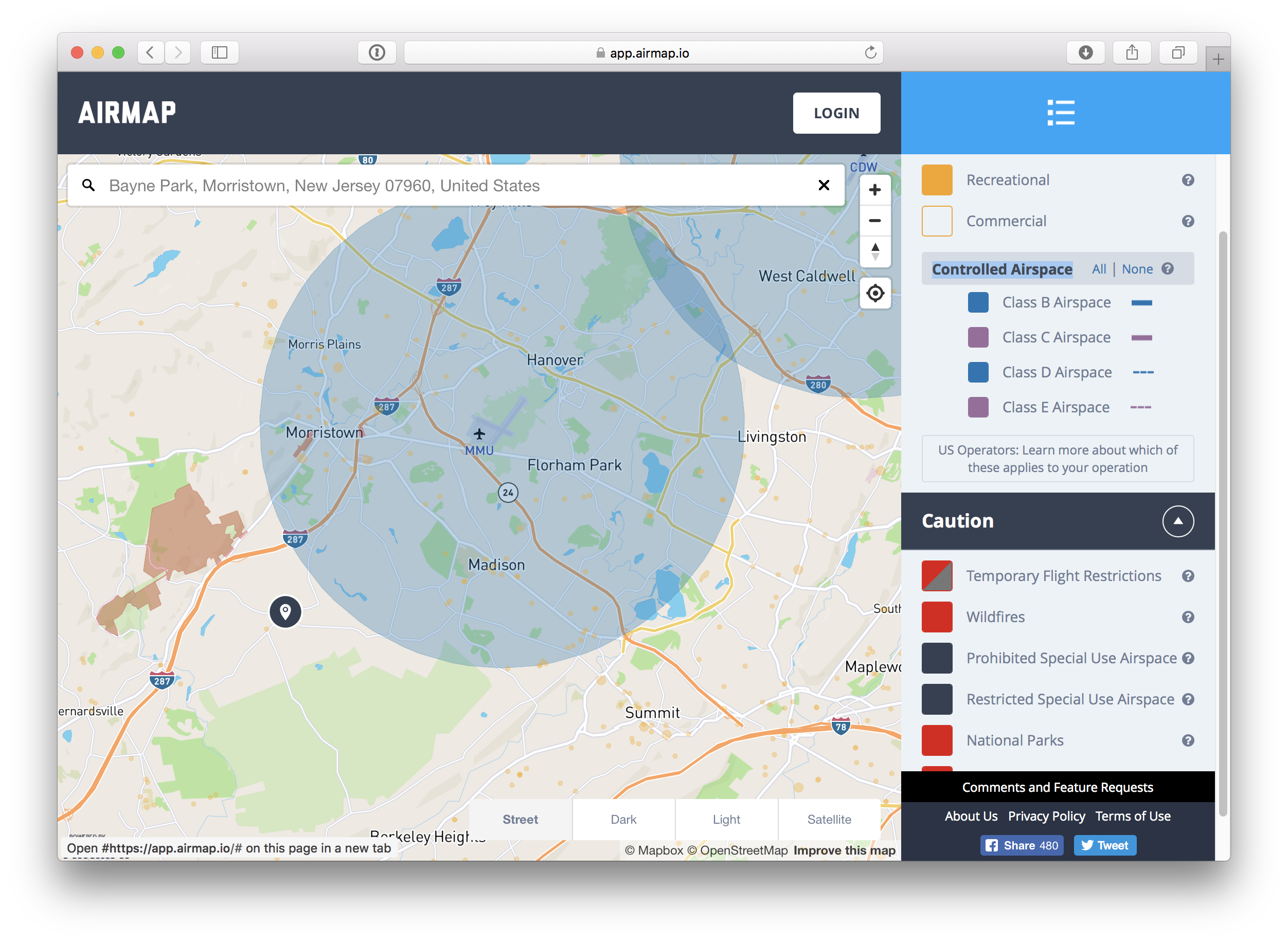1288x943 pixels.
Task: Open help for Controlled Airspace
Action: [x=1168, y=268]
